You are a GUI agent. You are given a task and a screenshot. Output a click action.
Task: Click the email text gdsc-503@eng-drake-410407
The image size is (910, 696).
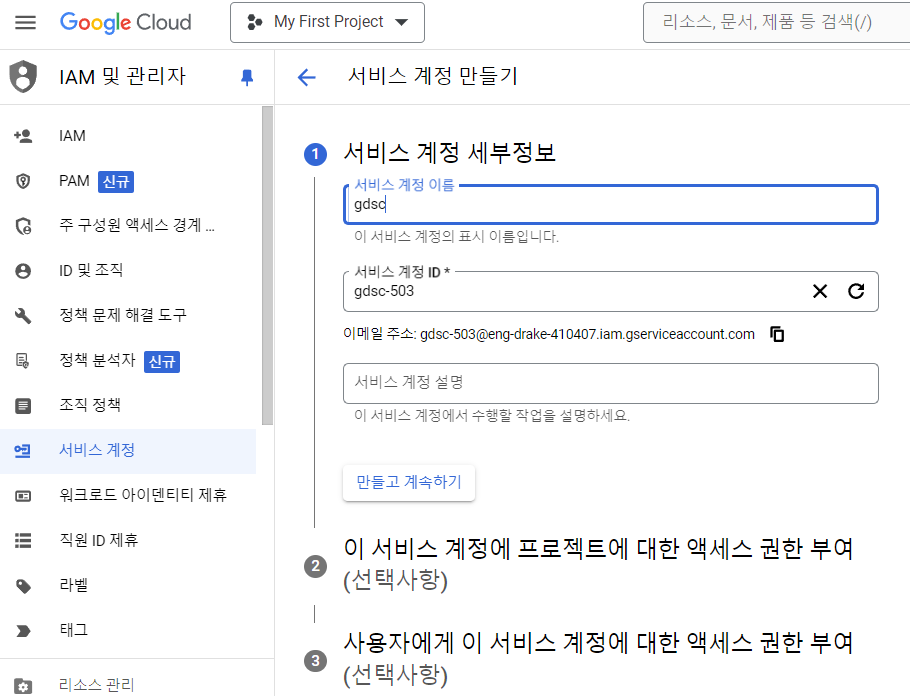coord(587,334)
